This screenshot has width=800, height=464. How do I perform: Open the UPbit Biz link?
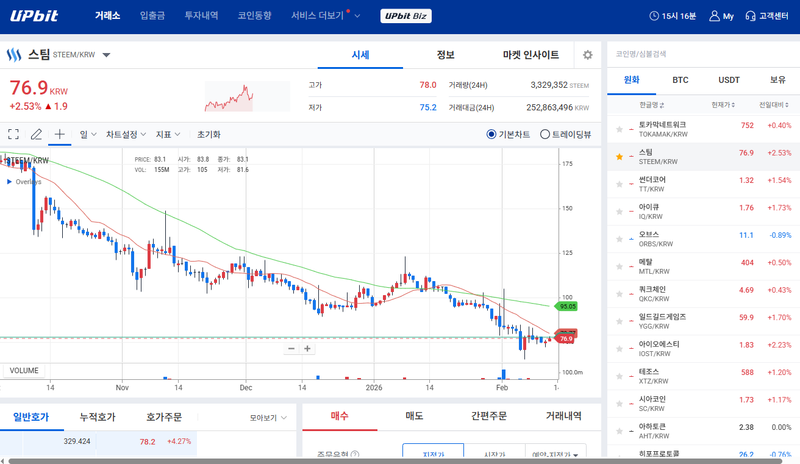point(407,16)
